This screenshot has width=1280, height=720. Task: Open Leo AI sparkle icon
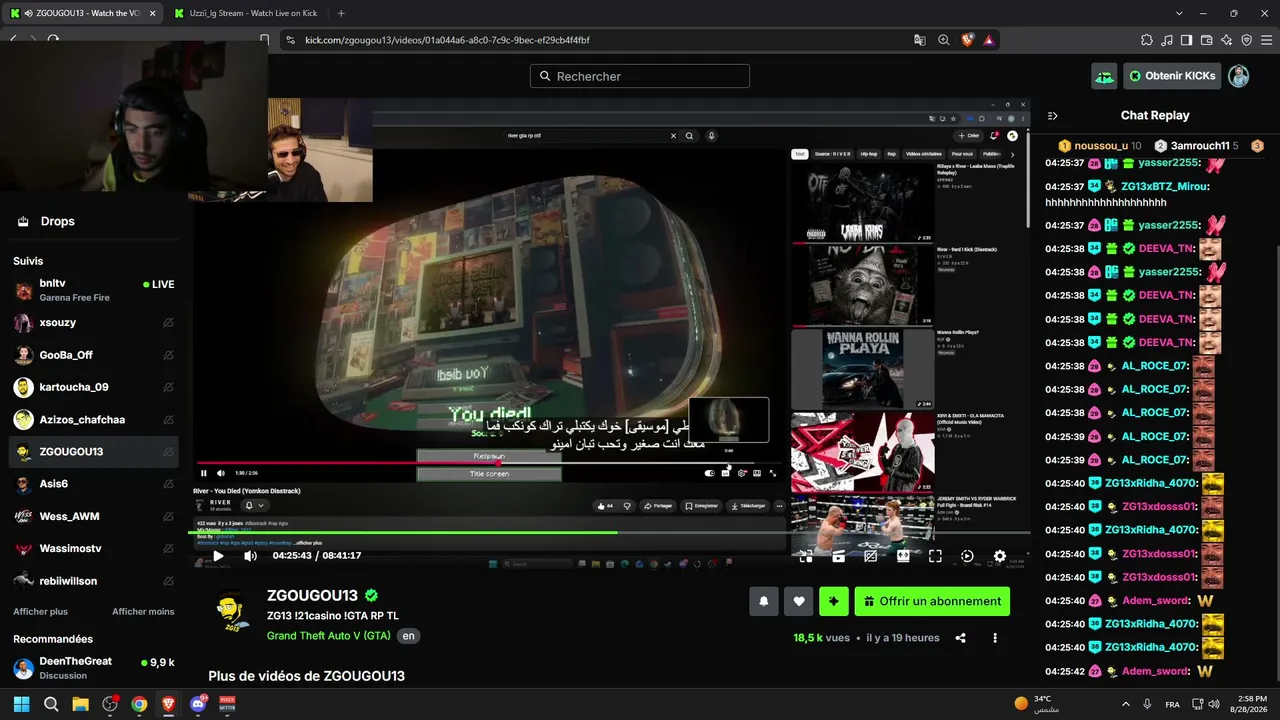(x=1227, y=40)
